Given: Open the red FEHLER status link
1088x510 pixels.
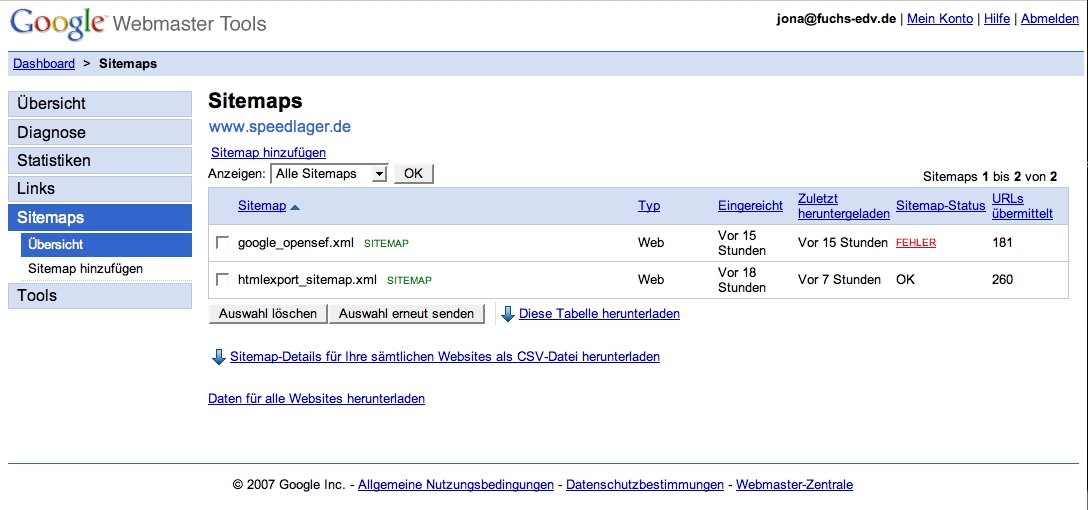Looking at the screenshot, I should [916, 243].
